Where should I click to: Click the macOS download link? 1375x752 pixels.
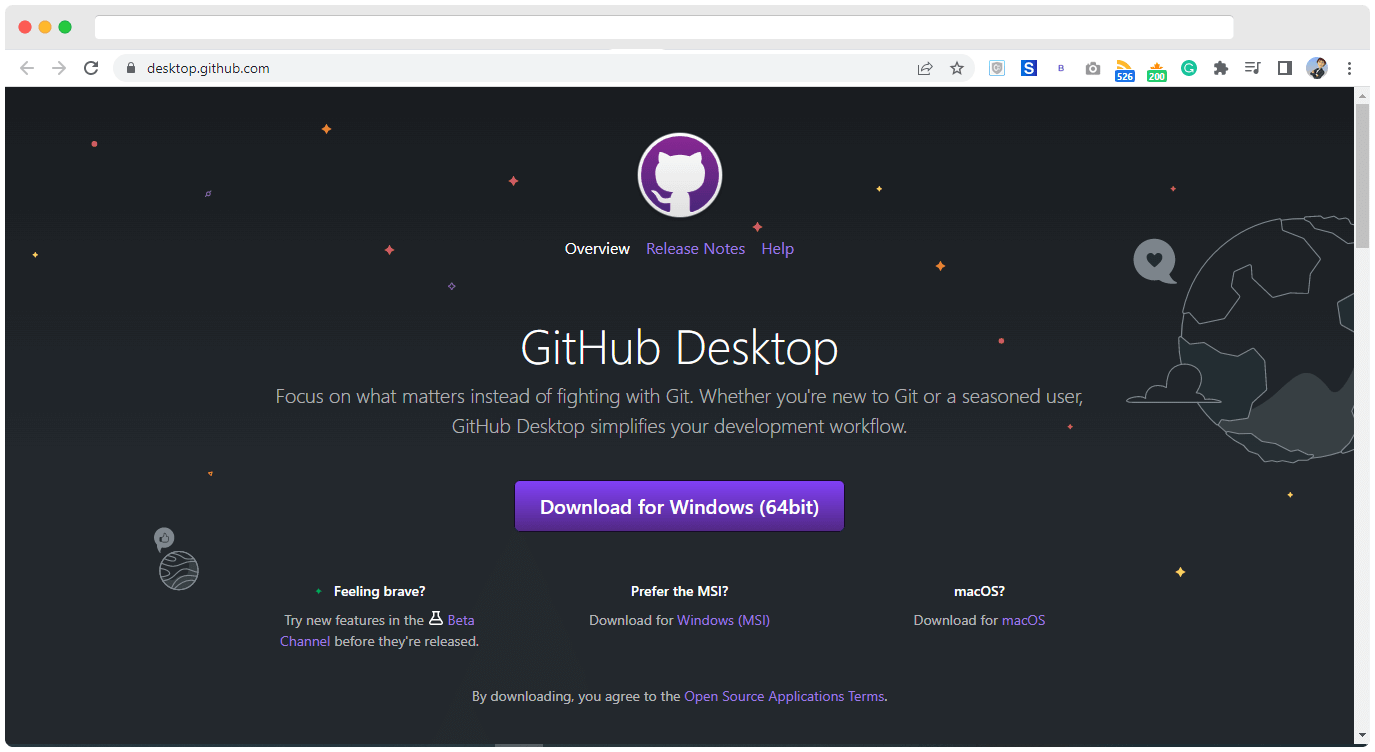pos(1023,620)
